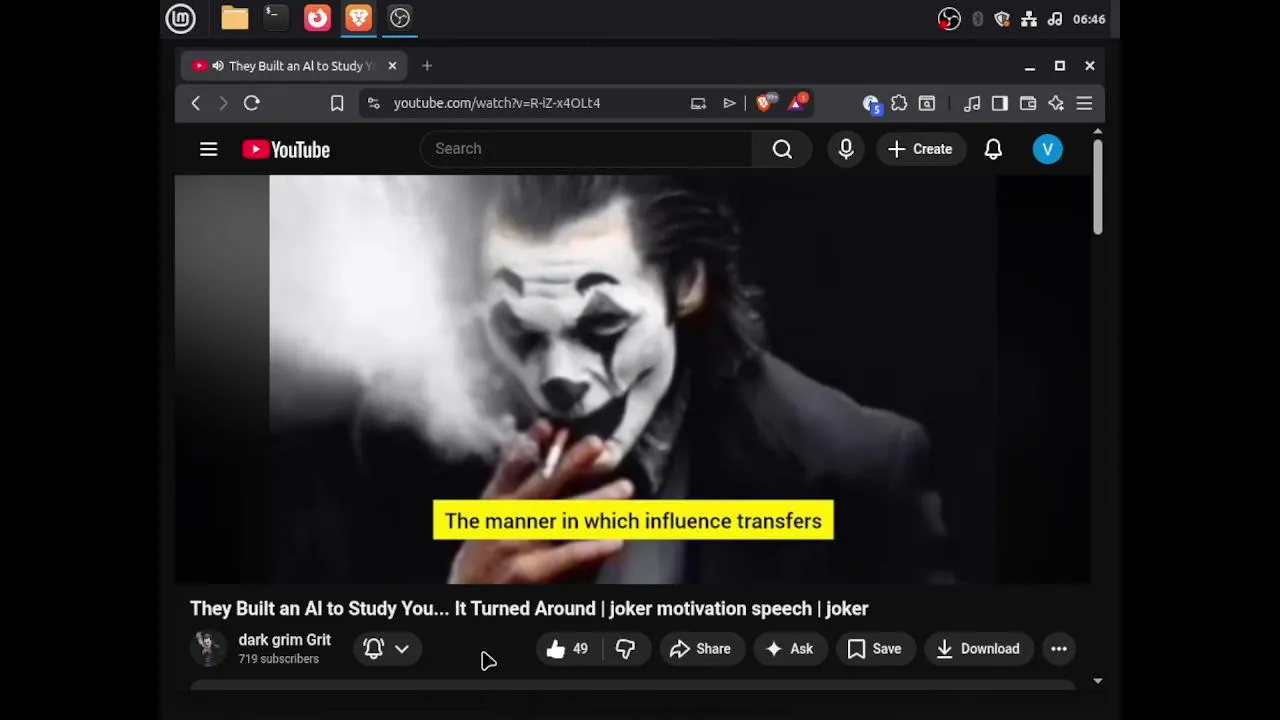Go back with browser back arrow
Image resolution: width=1280 pixels, height=720 pixels.
(196, 103)
